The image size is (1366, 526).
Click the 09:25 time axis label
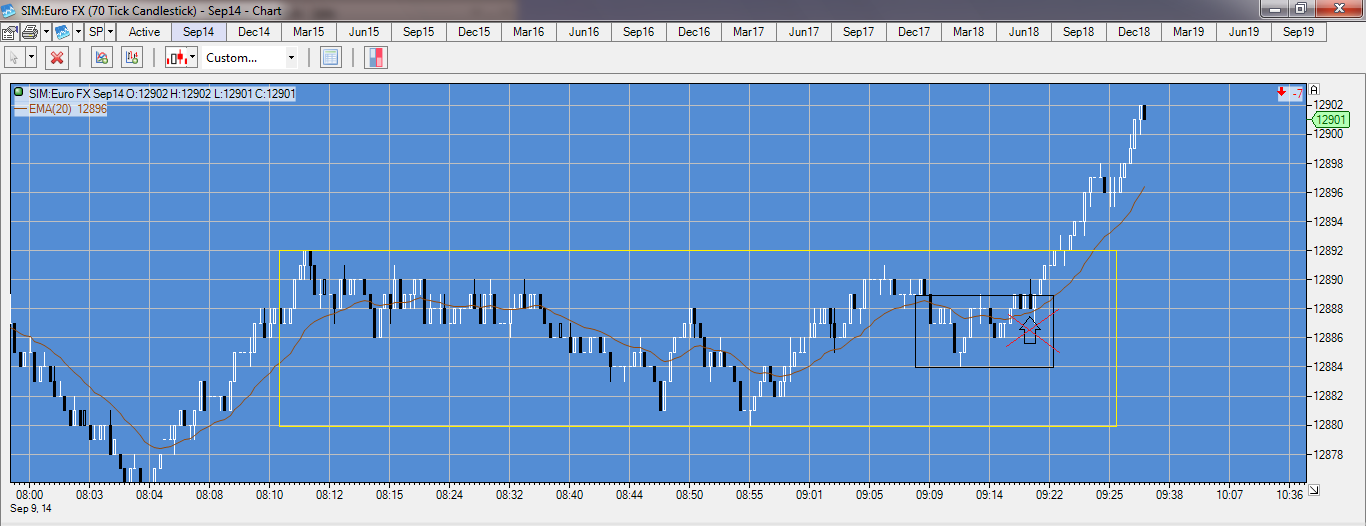1110,494
